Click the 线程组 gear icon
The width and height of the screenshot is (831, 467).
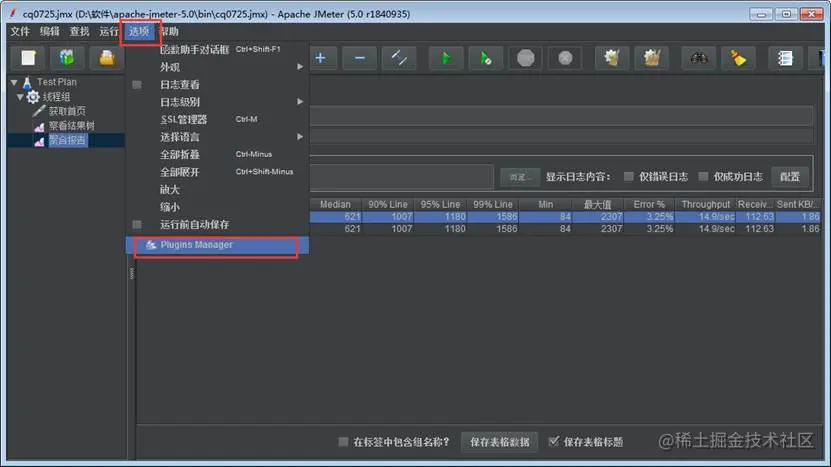(x=33, y=96)
